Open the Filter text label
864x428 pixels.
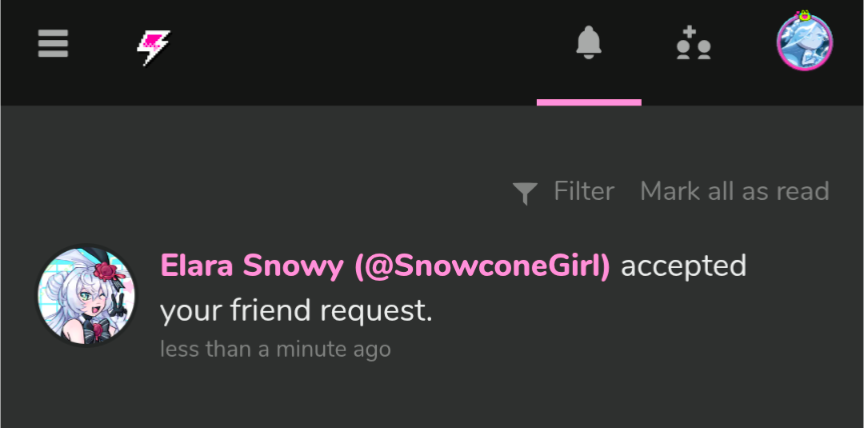tap(584, 191)
